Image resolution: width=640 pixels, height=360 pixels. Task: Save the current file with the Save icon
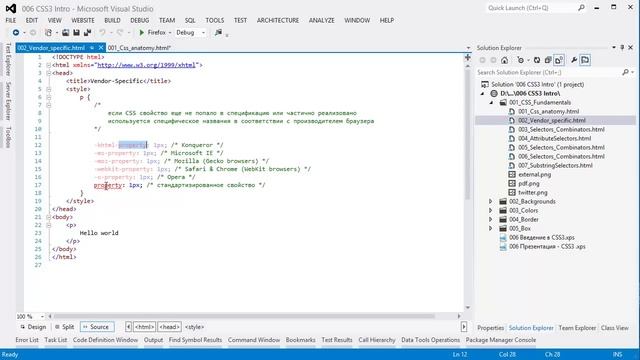point(76,32)
